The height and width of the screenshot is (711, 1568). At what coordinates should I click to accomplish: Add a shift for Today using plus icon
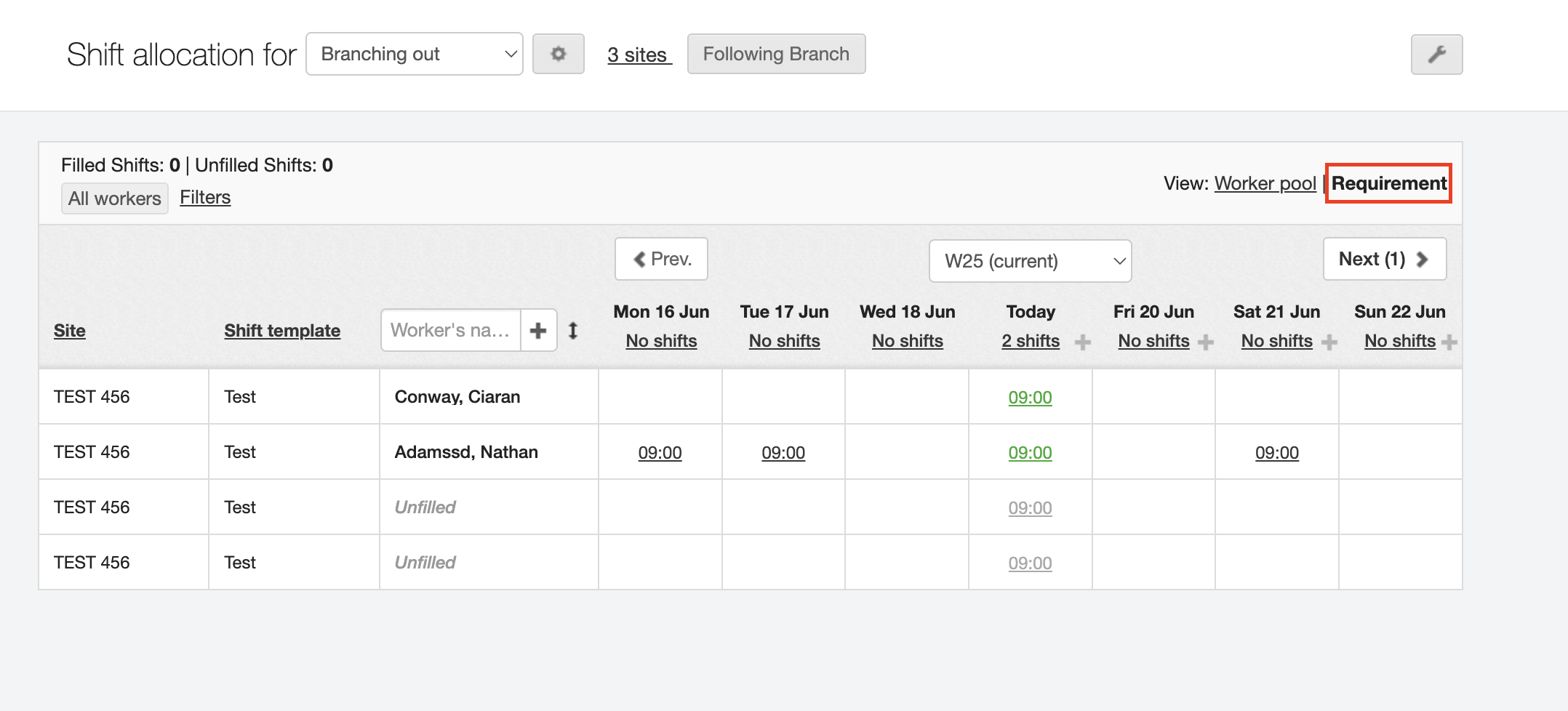[x=1082, y=342]
